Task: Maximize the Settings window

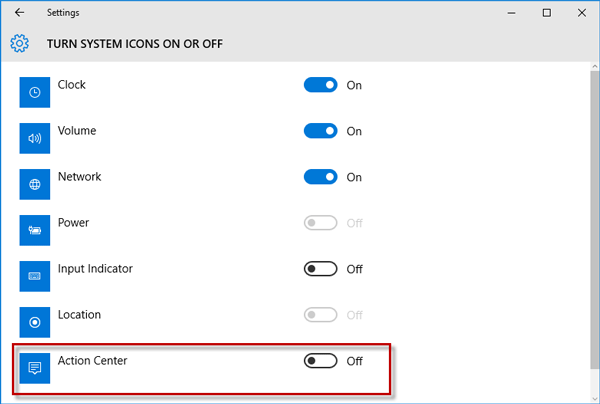Action: coord(547,13)
